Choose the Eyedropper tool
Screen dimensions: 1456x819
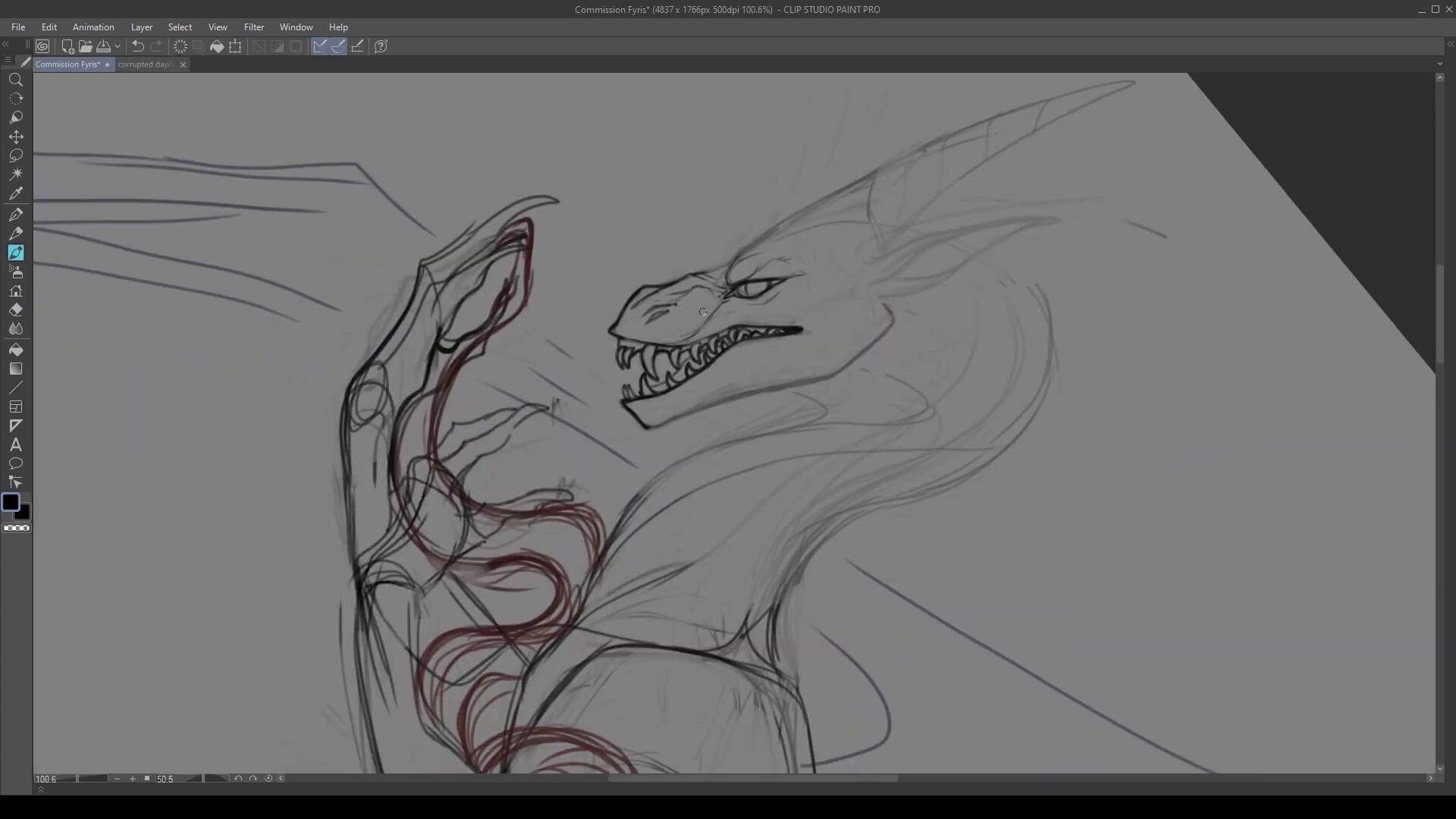pos(16,193)
